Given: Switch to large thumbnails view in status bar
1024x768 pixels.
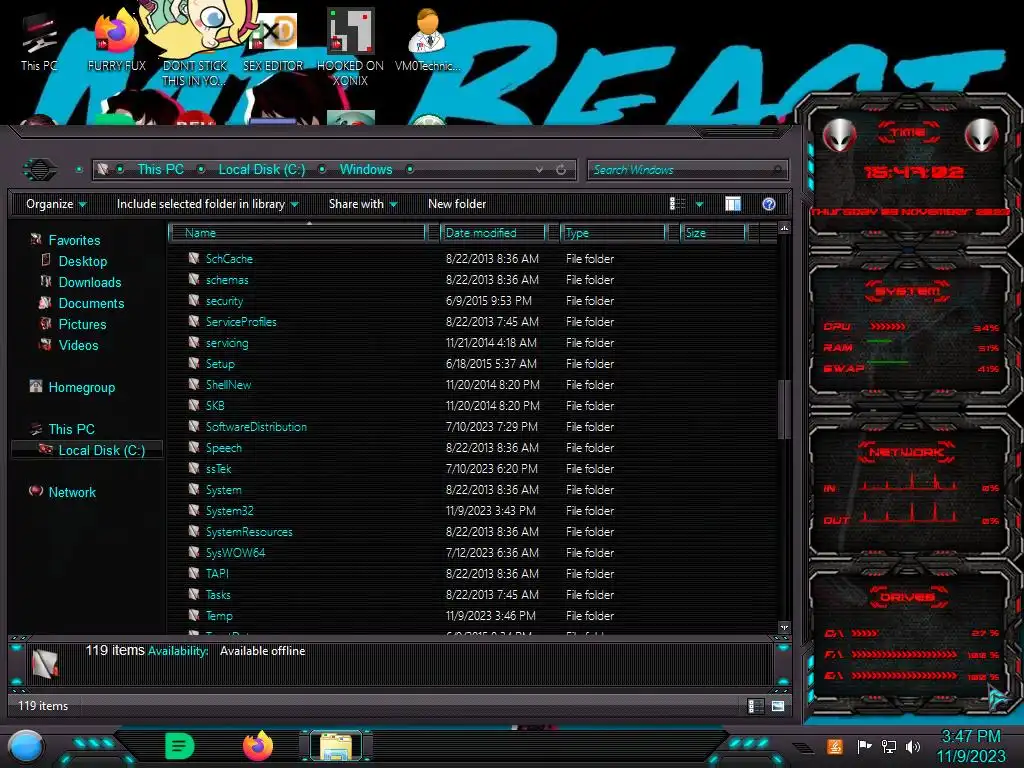Looking at the screenshot, I should (778, 706).
